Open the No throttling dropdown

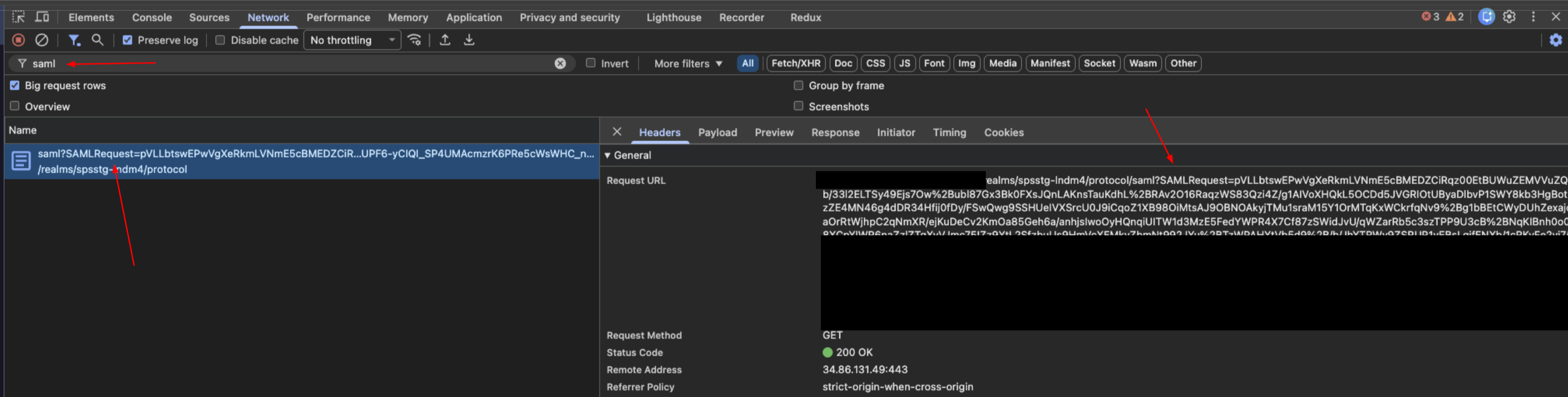(x=352, y=40)
